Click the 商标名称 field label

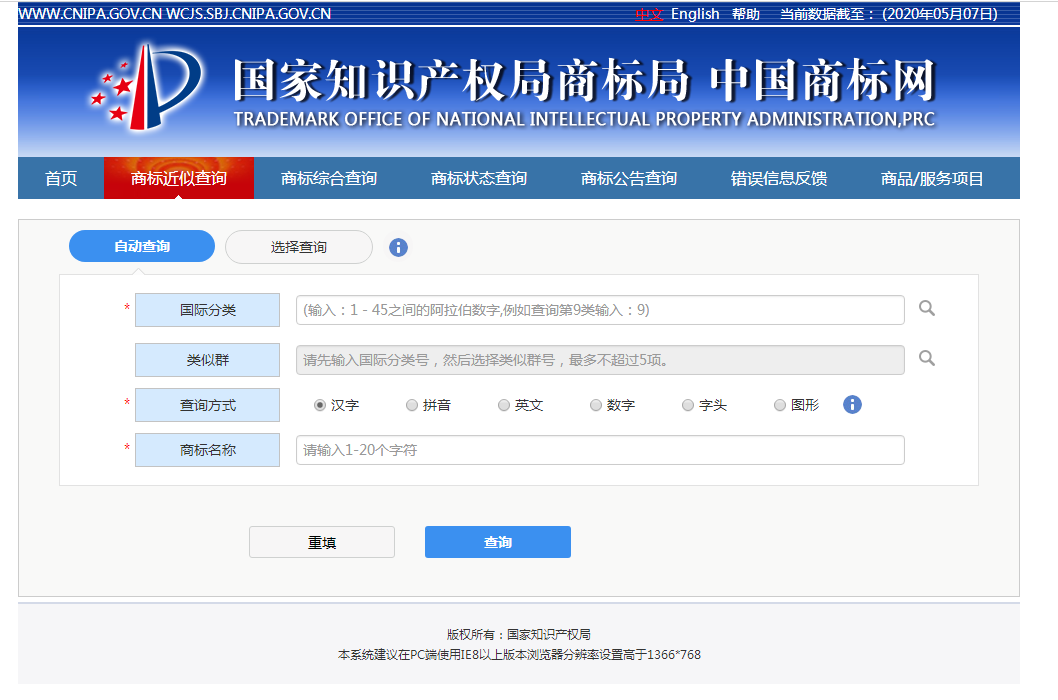(207, 450)
